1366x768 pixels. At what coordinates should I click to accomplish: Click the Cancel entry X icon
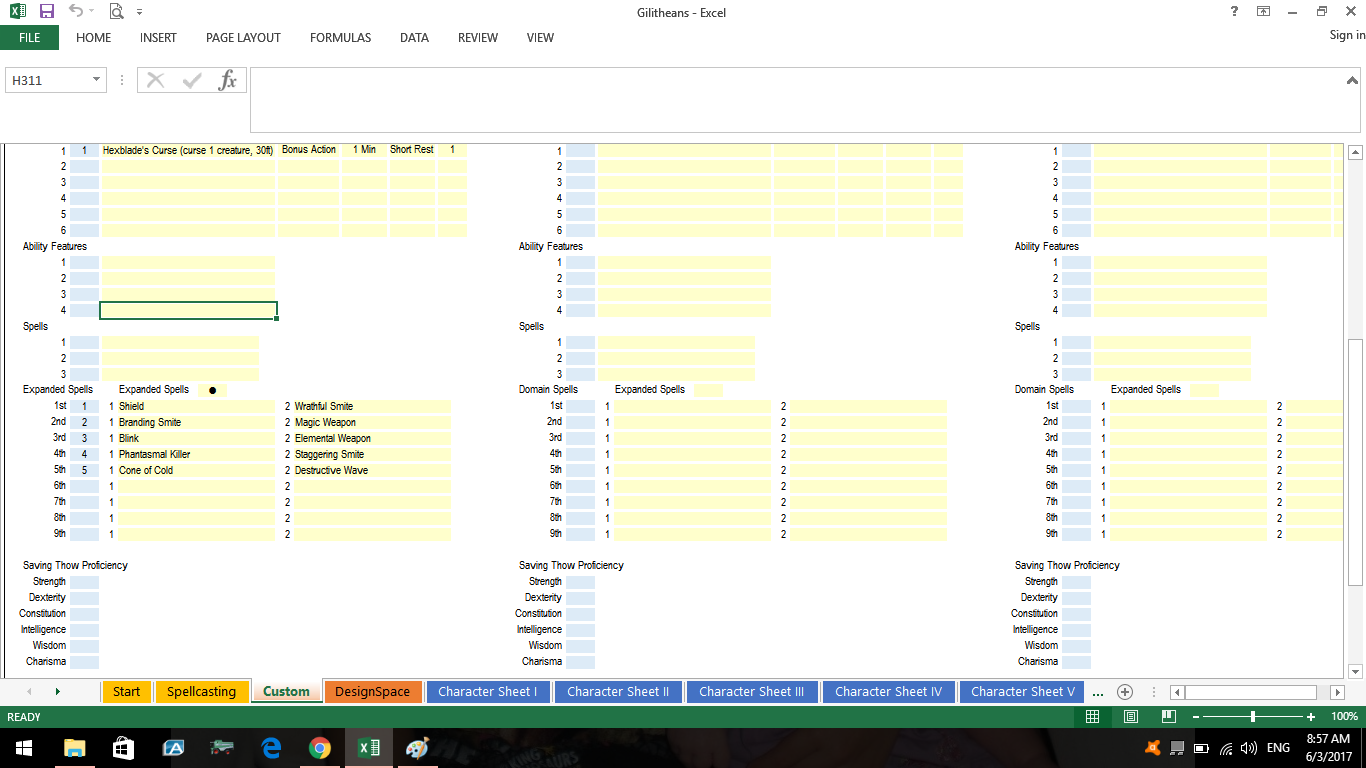pyautogui.click(x=155, y=80)
